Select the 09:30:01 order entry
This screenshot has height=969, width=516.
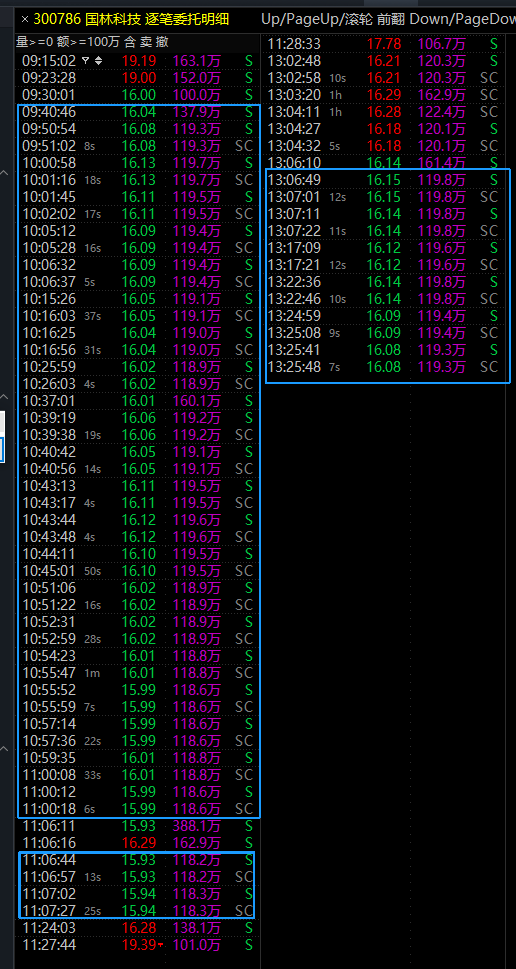click(137, 95)
